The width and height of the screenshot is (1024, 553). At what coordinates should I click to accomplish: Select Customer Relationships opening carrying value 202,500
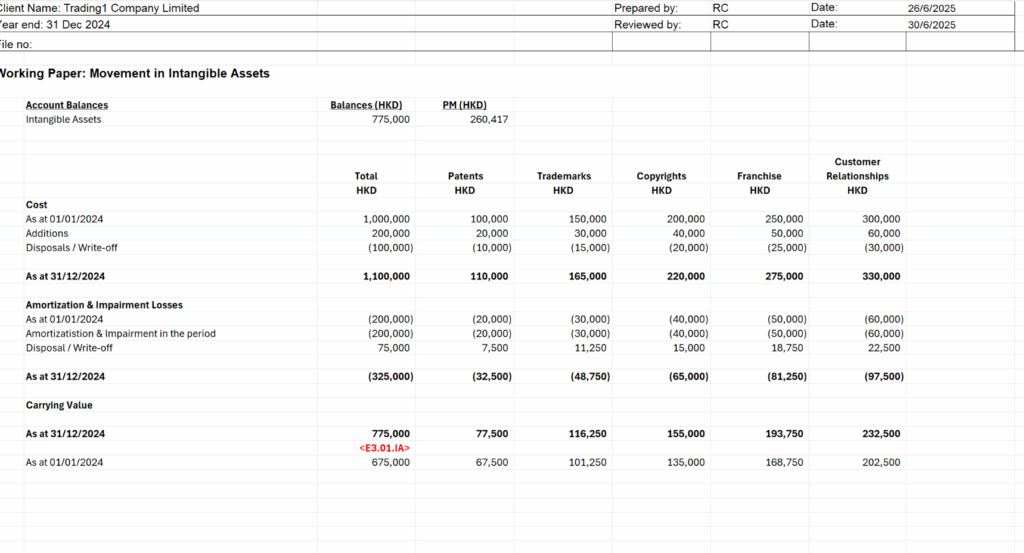[880, 463]
